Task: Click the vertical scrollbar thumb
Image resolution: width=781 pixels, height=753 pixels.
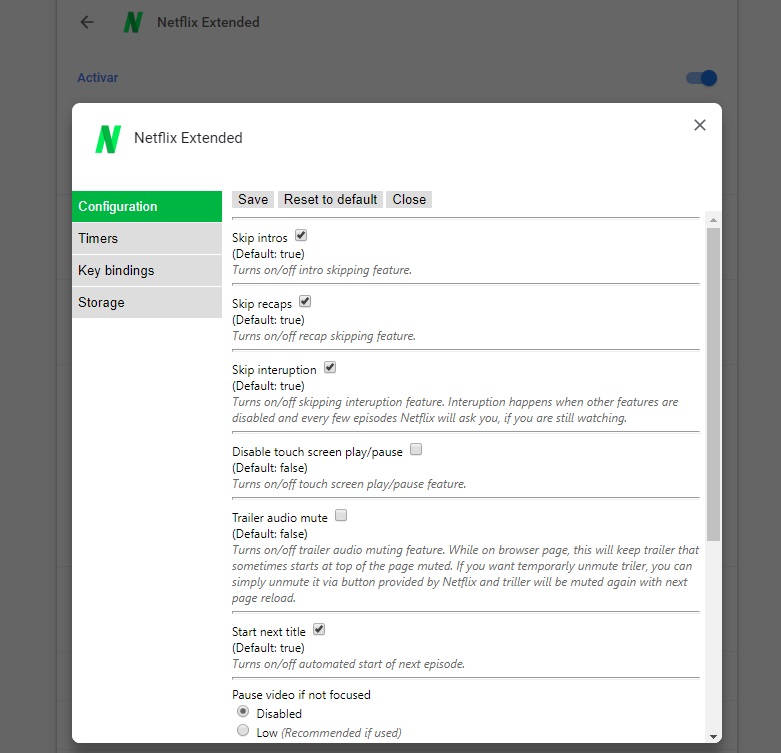Action: coord(713,384)
